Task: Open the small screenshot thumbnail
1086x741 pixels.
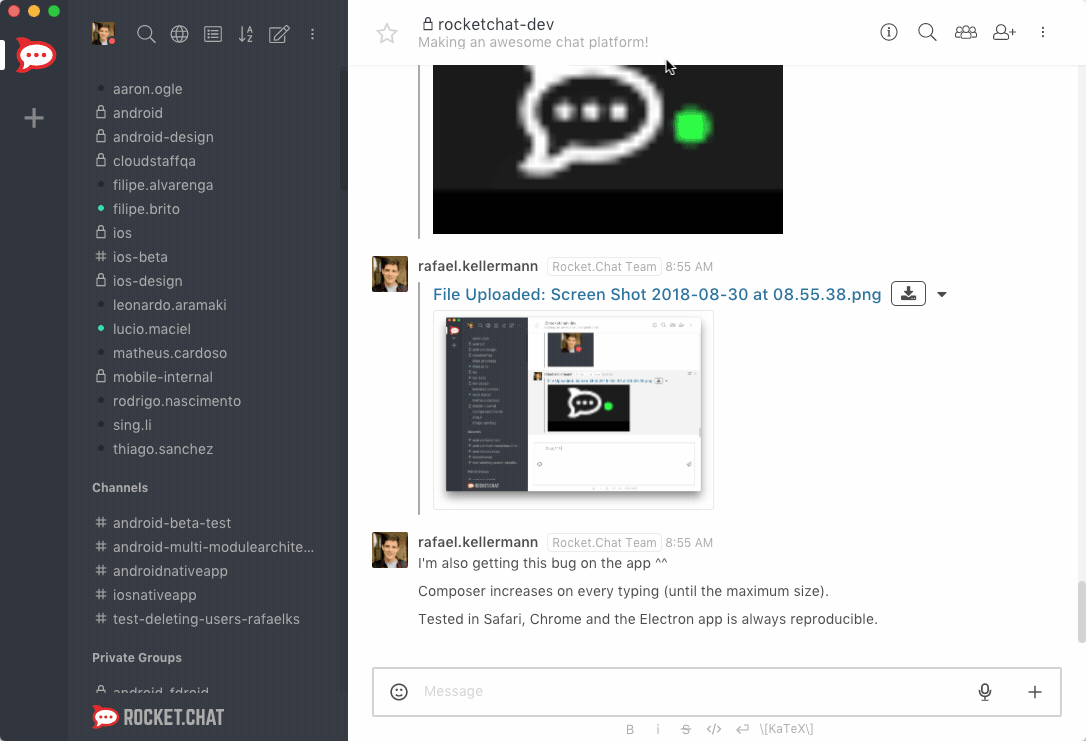Action: 573,410
